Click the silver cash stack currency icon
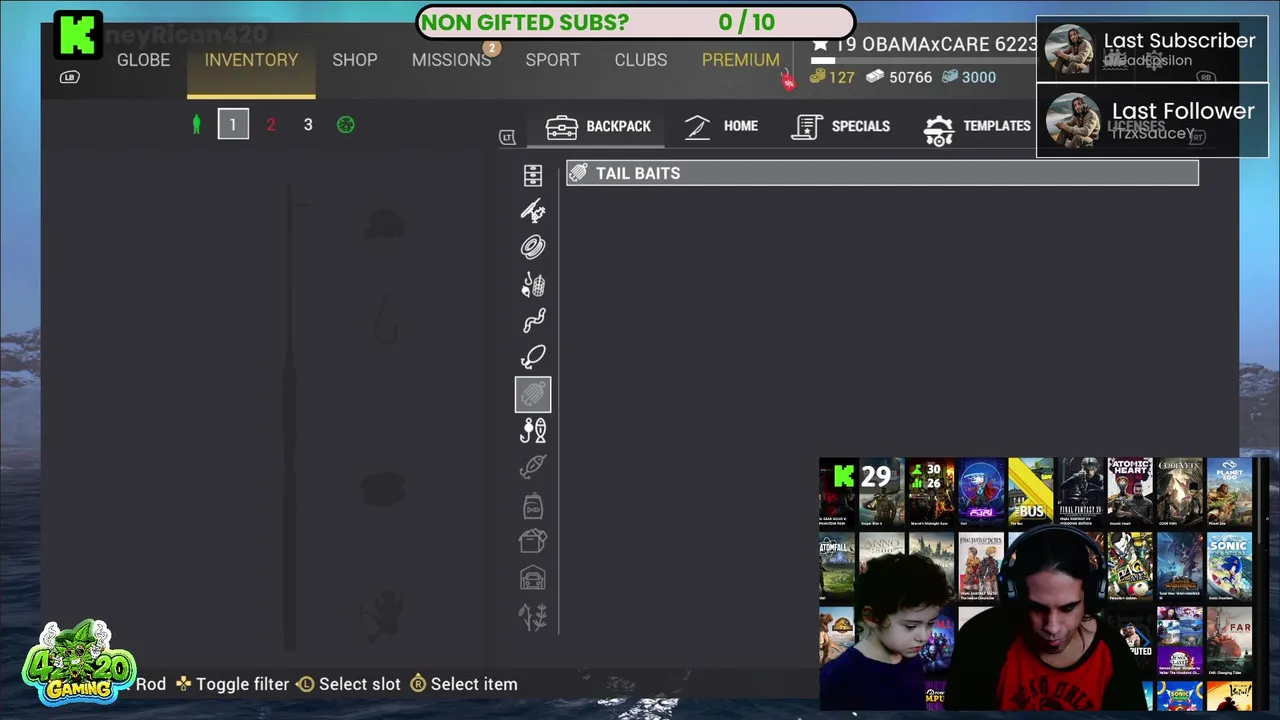The width and height of the screenshot is (1280, 720). click(875, 77)
